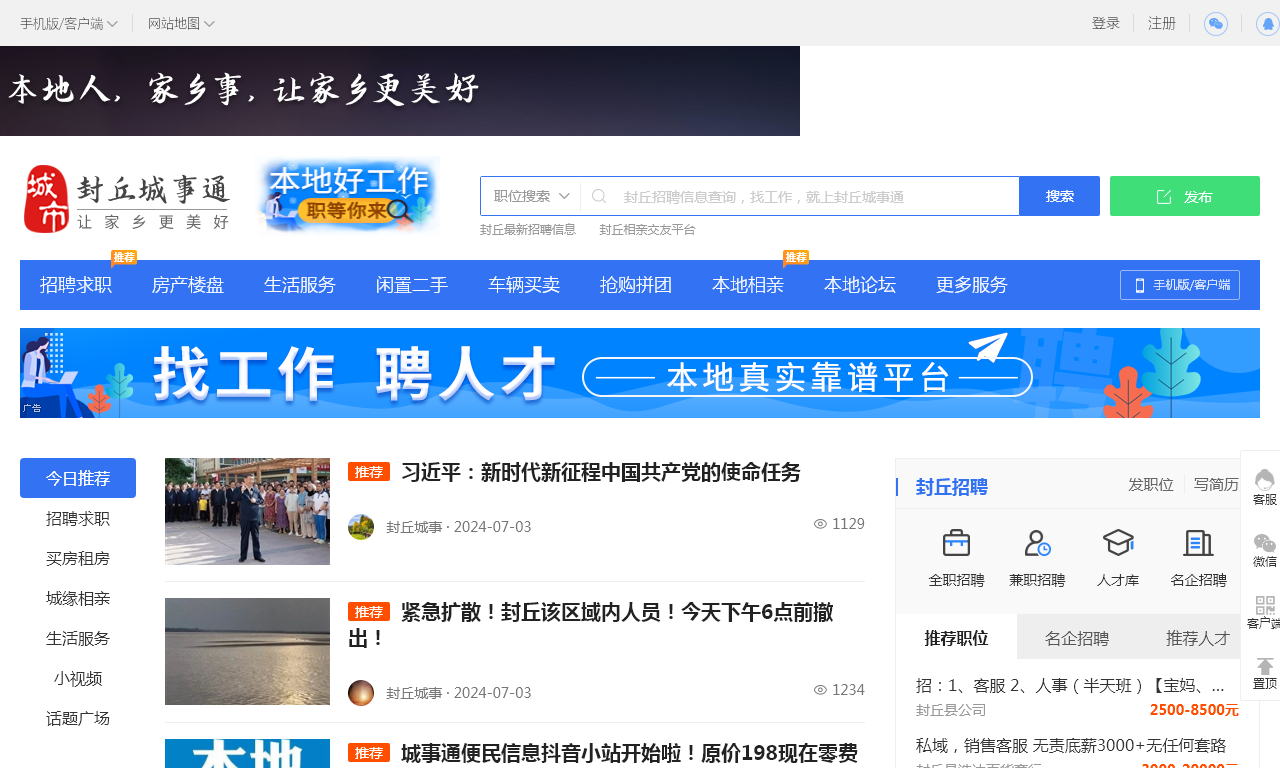Click 手机版/客户端 button in nav bar
Viewport: 1280px width, 768px height.
1180,285
